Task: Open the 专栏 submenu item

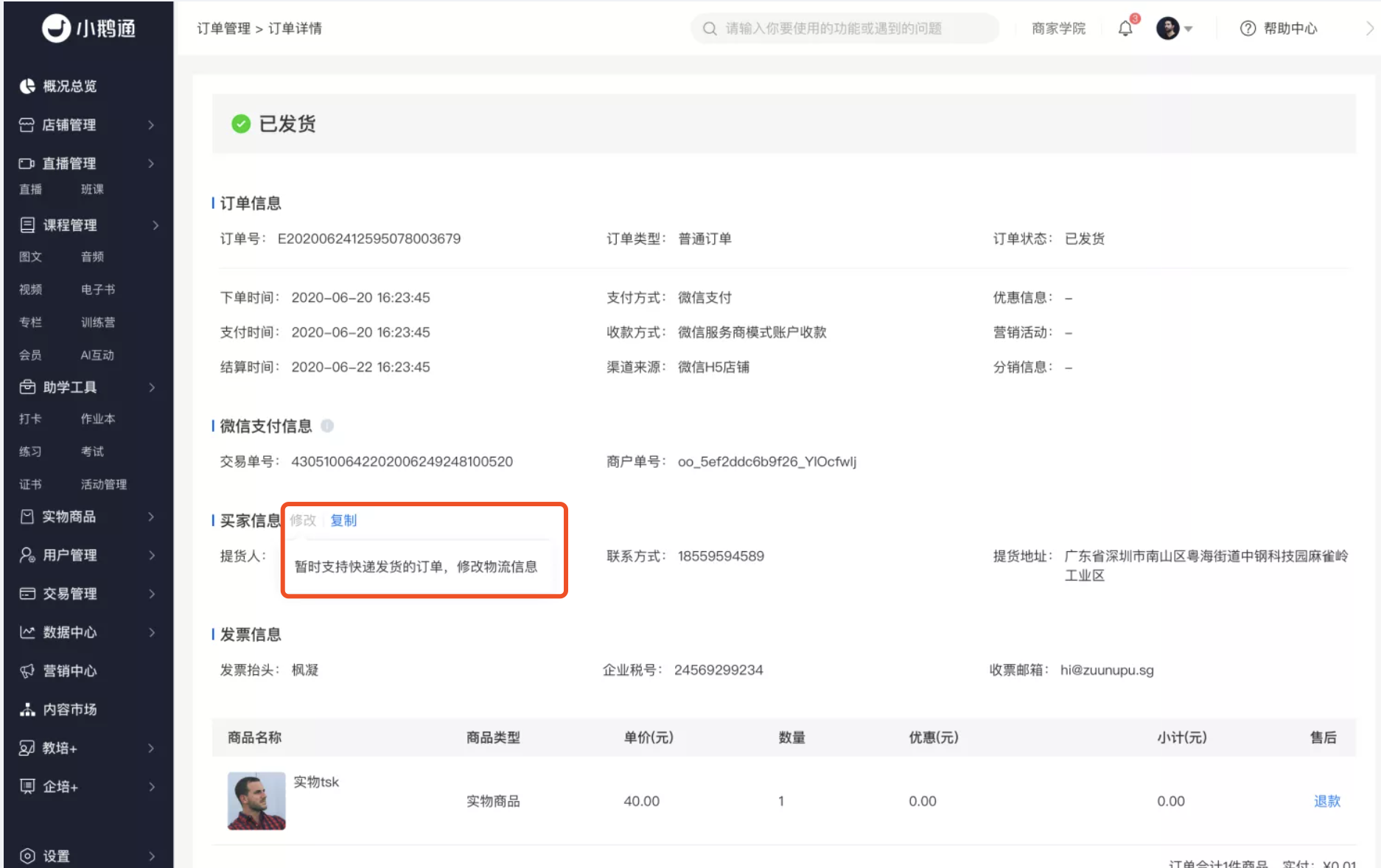Action: click(30, 322)
